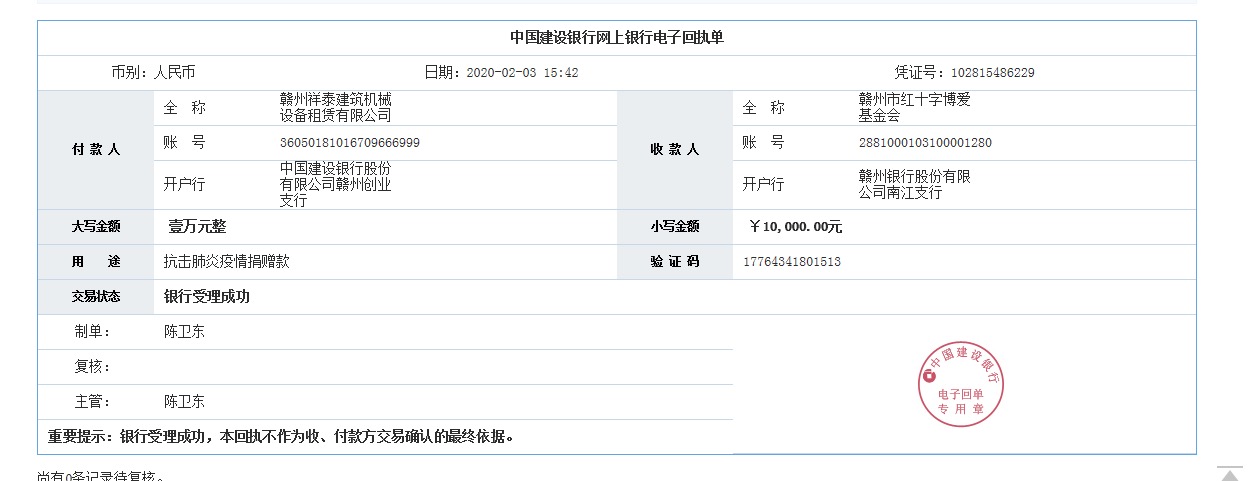Click the payer 全称 label
Screen dimensions: 1253x481
(184, 107)
